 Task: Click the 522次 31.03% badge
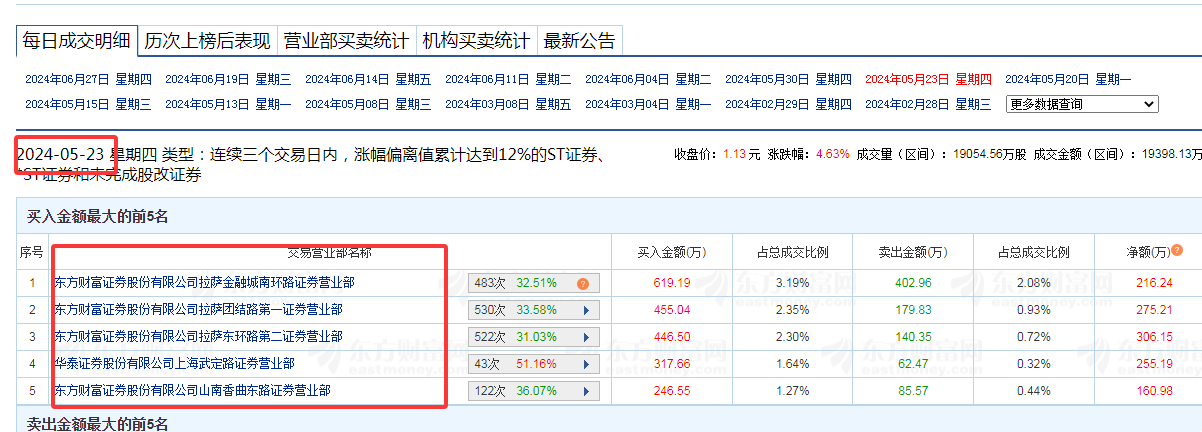click(534, 337)
